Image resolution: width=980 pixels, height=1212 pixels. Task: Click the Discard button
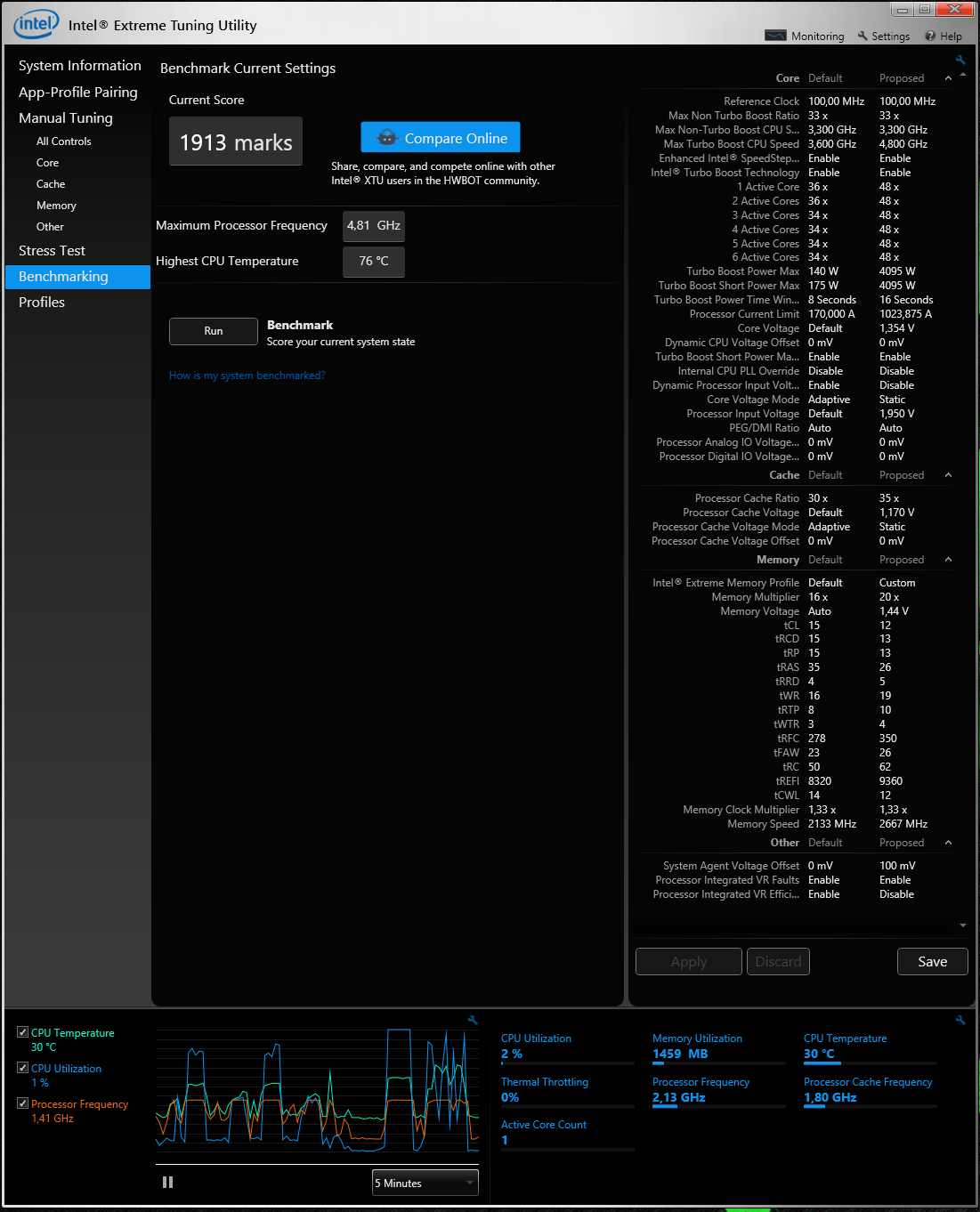point(778,961)
